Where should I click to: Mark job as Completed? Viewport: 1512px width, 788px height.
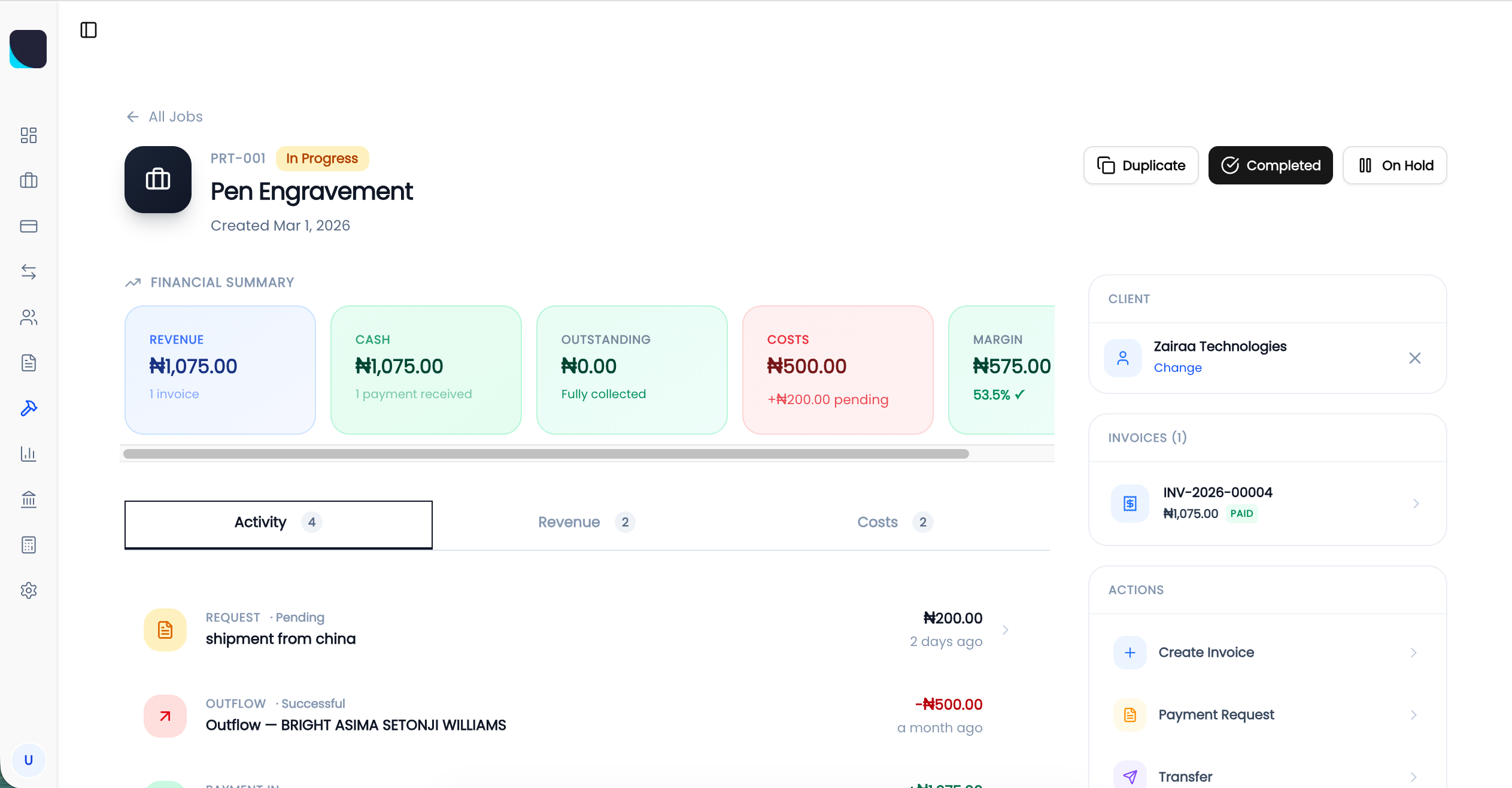tap(1271, 165)
